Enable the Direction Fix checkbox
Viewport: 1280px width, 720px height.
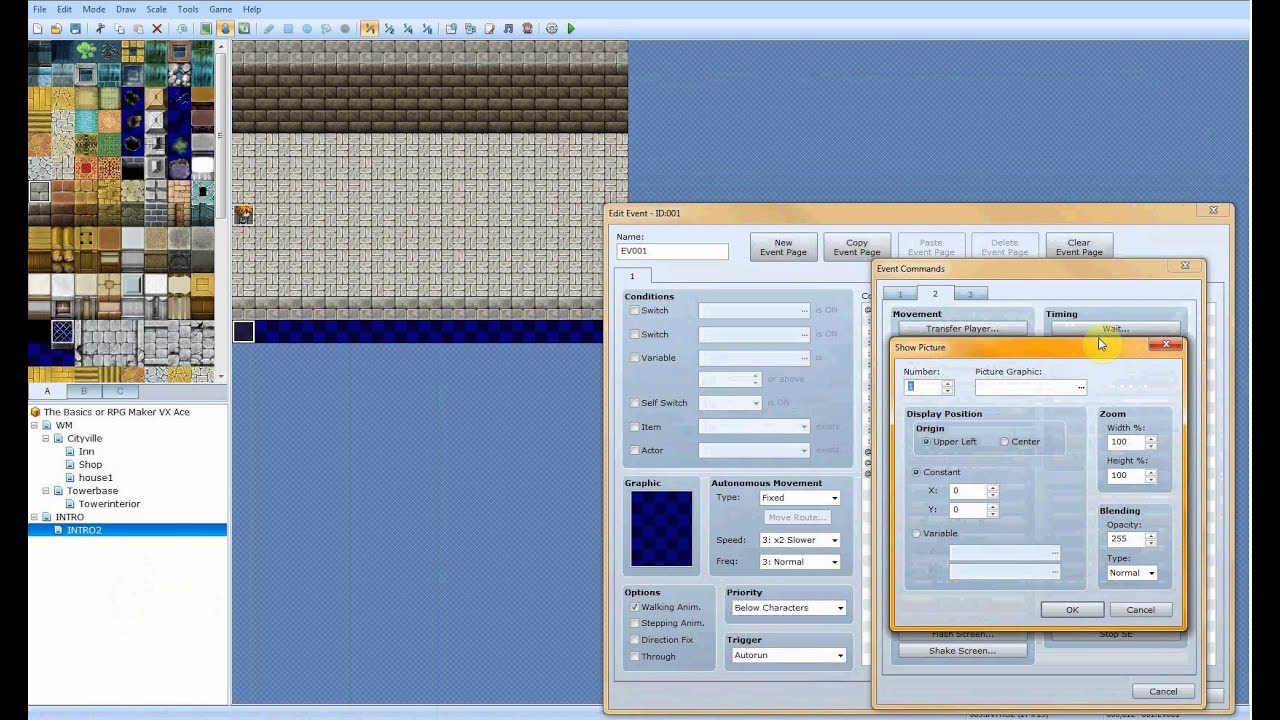pos(635,640)
